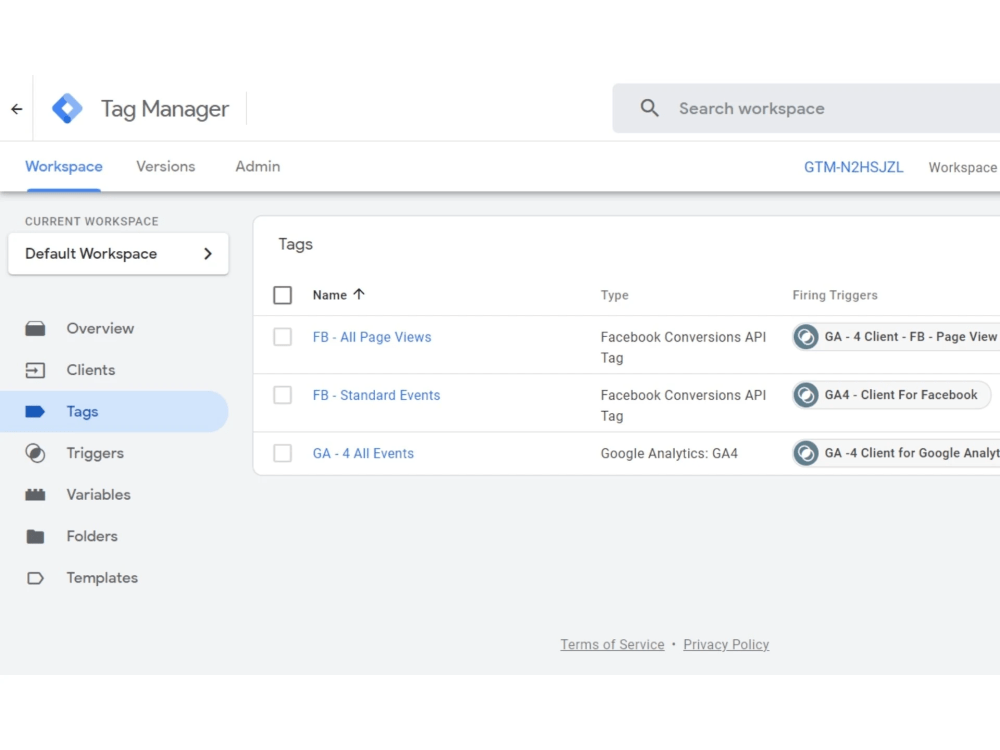The width and height of the screenshot is (1000, 750).
Task: Click the CURRENT WORKSPACE label
Action: [x=92, y=221]
